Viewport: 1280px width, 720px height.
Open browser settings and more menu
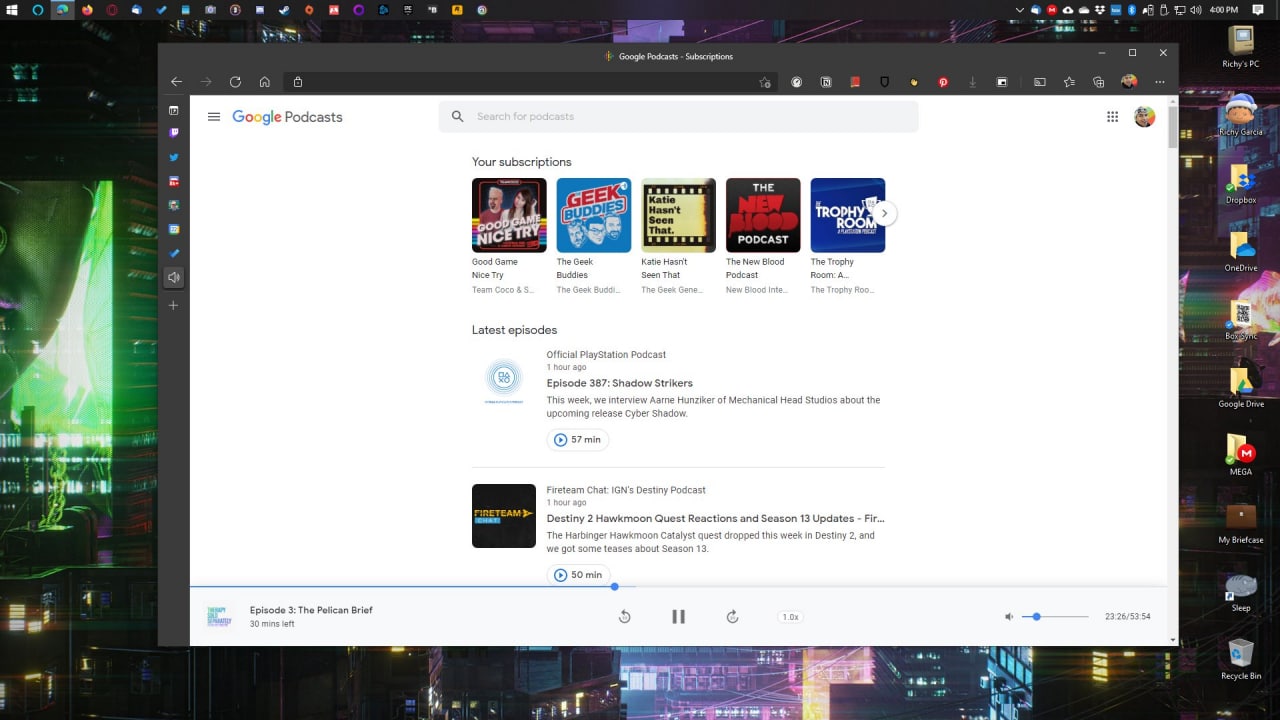coord(1160,82)
